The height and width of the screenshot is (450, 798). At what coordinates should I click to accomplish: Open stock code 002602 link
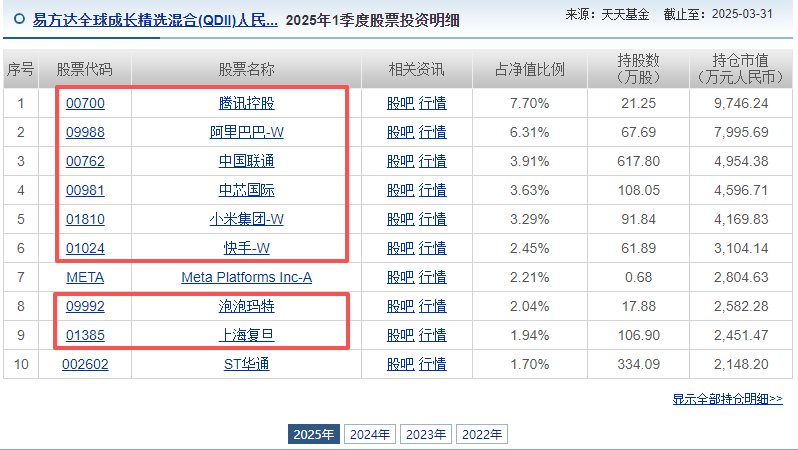85,364
